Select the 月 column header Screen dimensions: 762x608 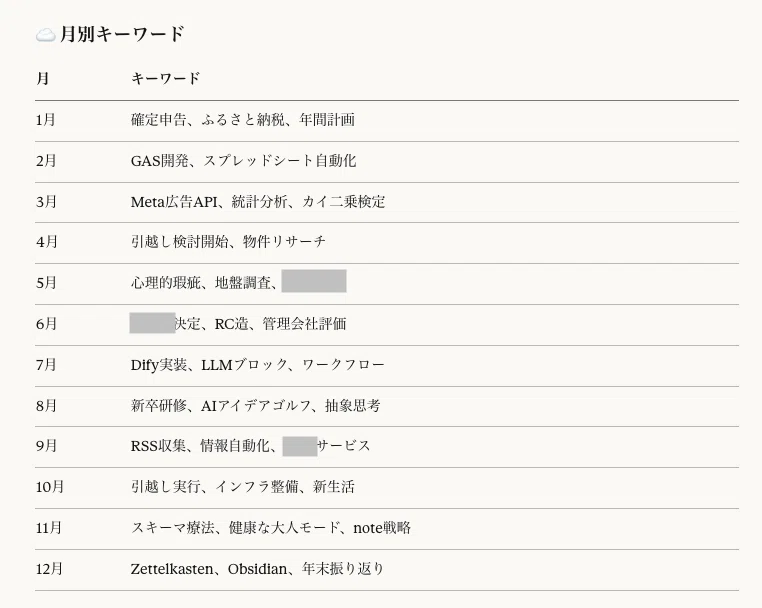pos(42,78)
